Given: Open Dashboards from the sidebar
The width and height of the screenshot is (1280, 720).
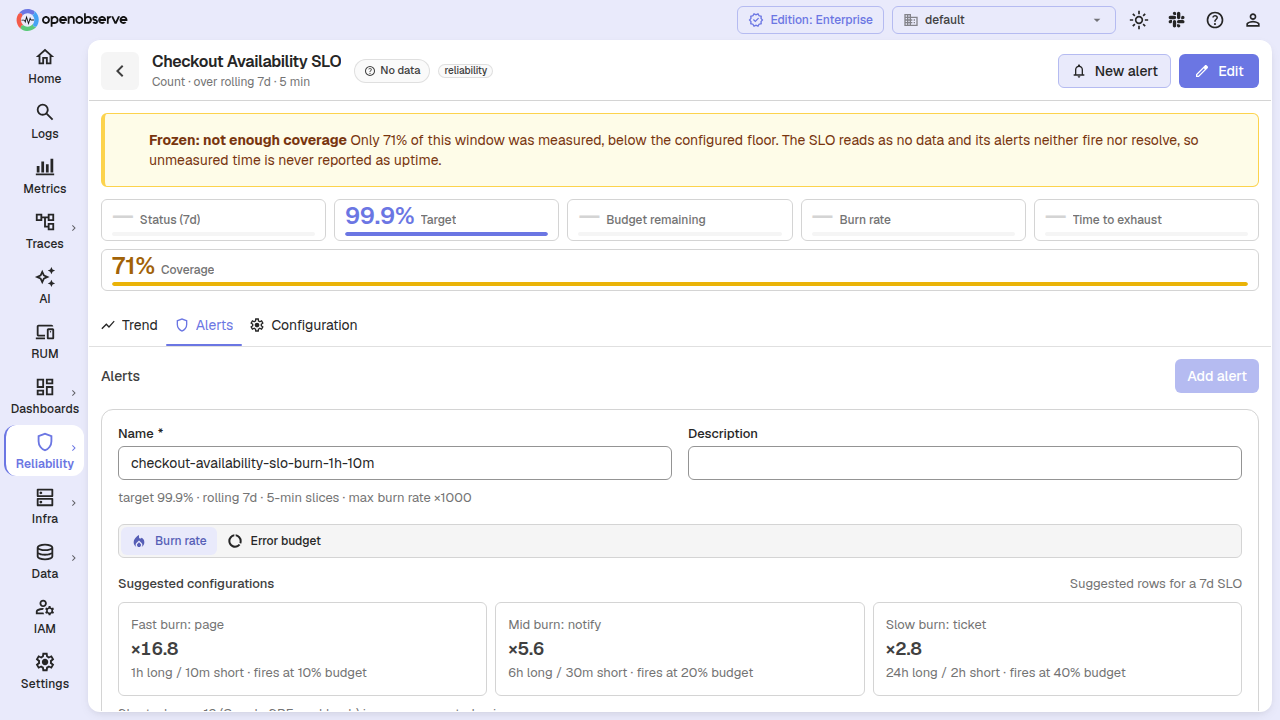Looking at the screenshot, I should 44,396.
